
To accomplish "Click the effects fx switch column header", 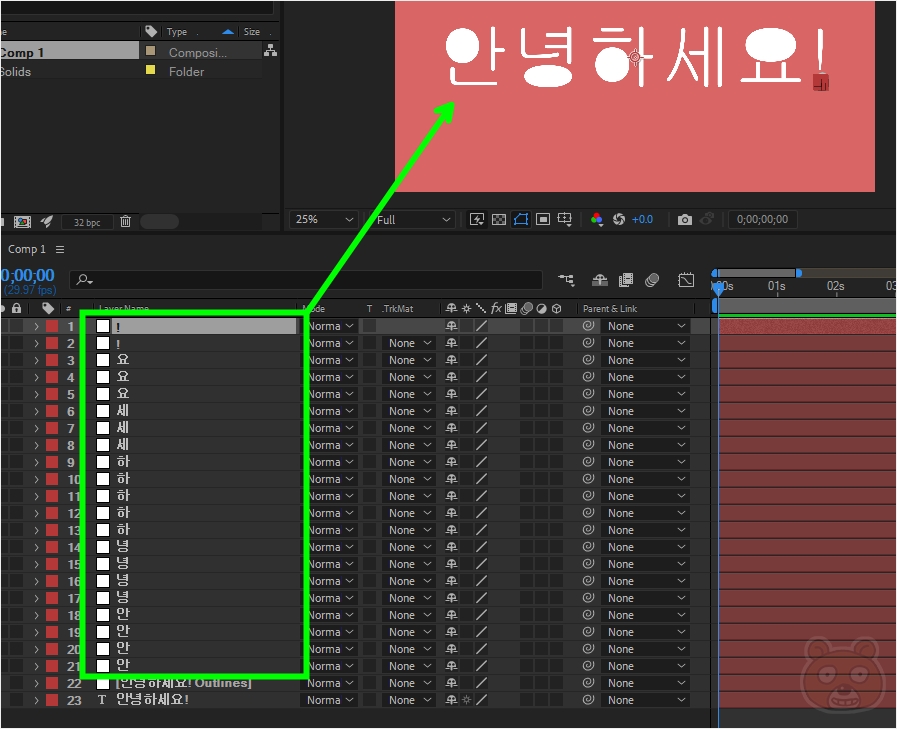I will (x=496, y=308).
